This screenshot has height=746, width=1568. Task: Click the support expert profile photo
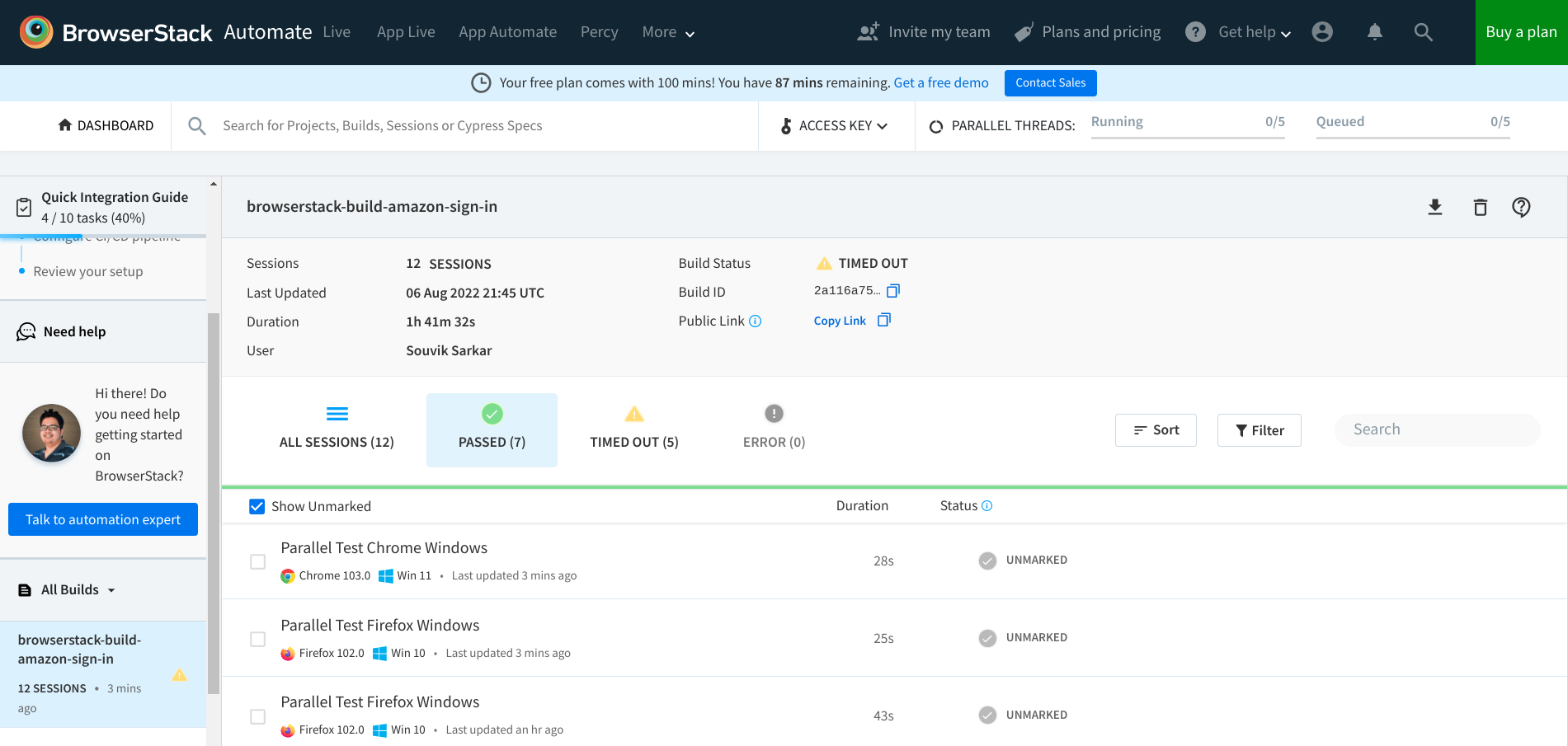tap(51, 433)
